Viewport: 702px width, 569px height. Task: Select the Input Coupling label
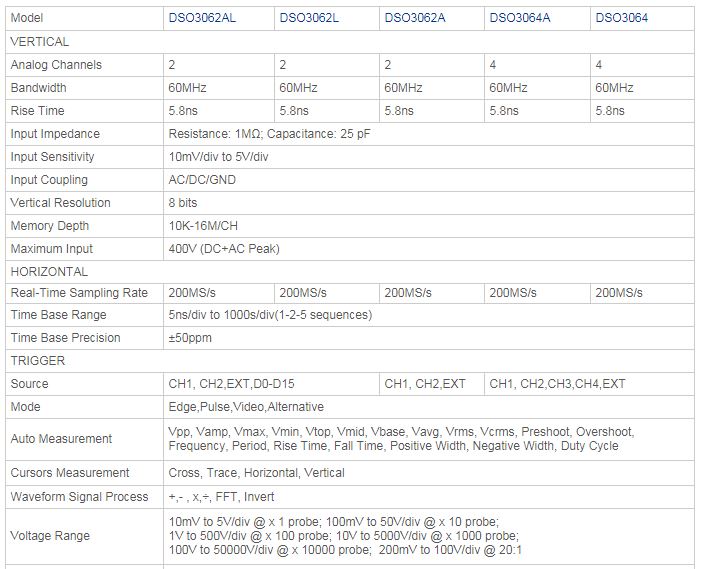click(49, 180)
